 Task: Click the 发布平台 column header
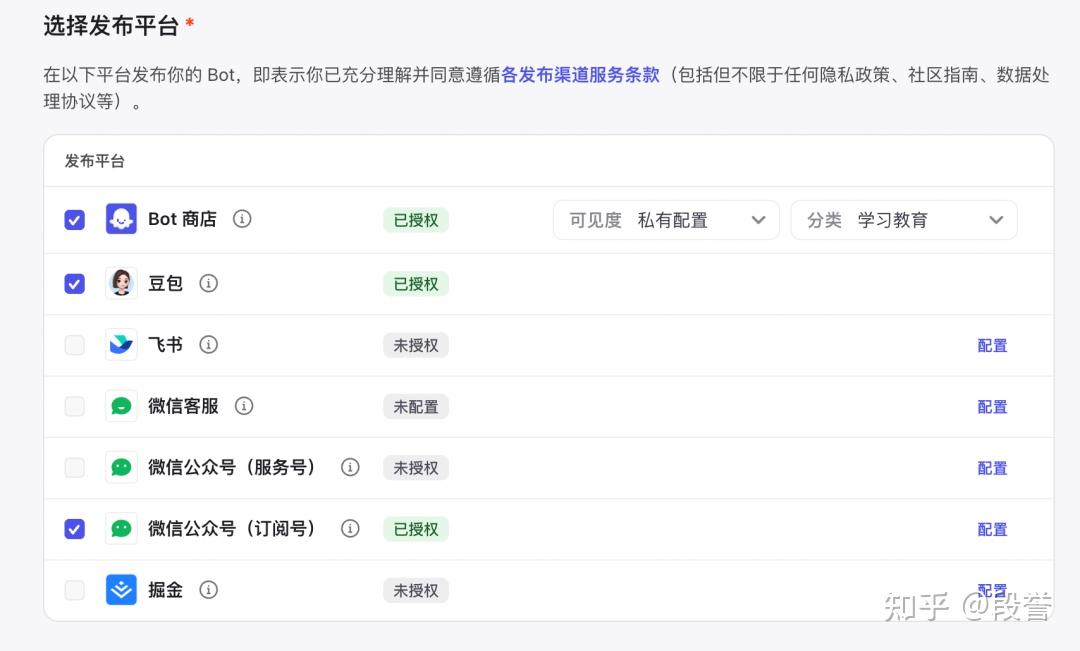click(94, 161)
